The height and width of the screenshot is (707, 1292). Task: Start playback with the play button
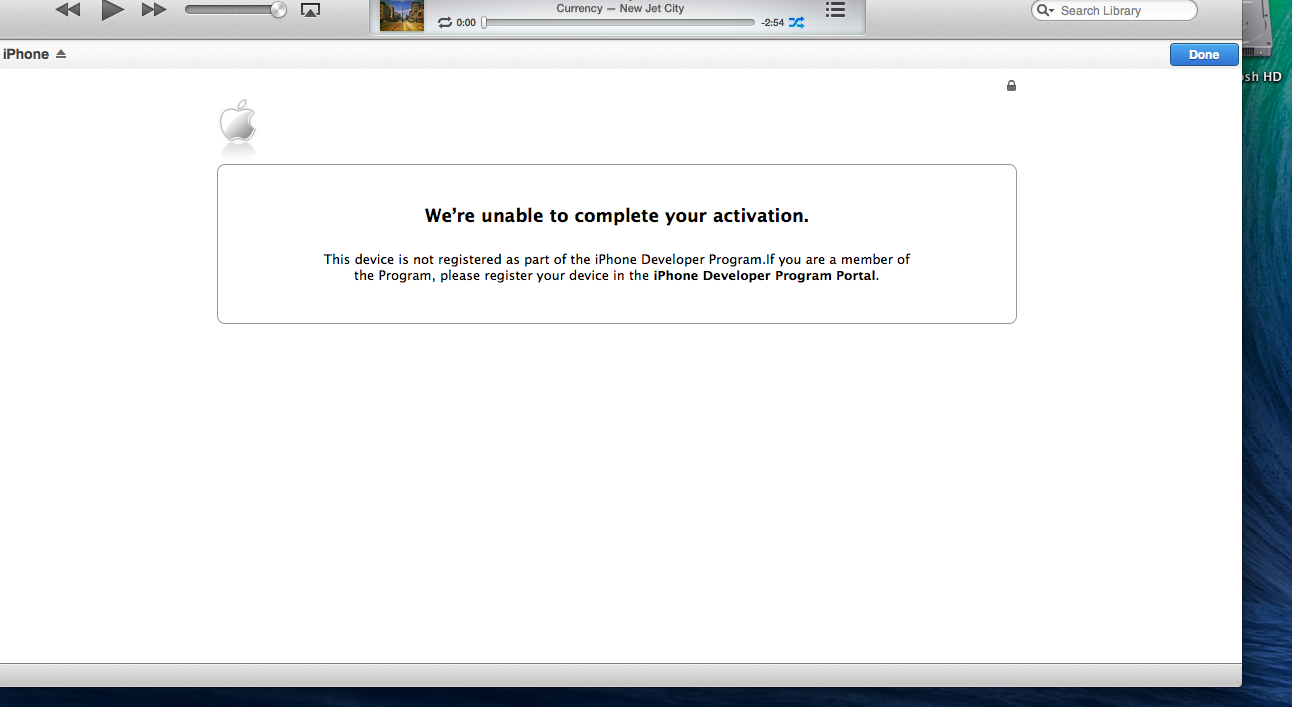click(x=113, y=10)
